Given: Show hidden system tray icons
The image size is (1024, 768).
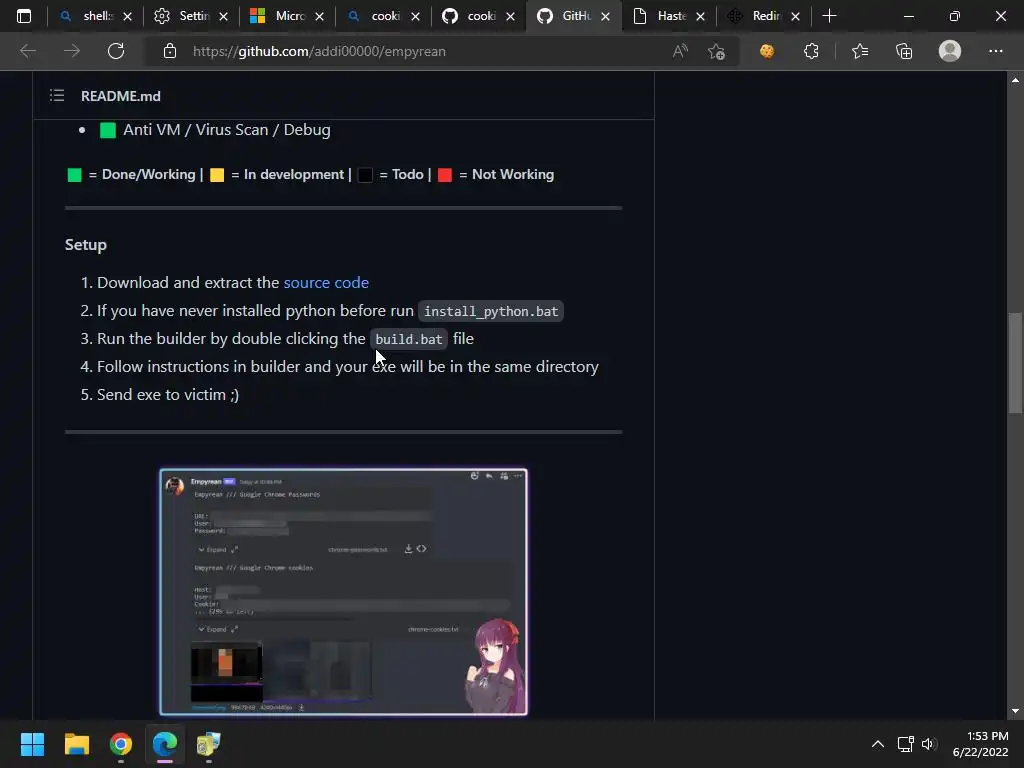Looking at the screenshot, I should (x=878, y=744).
